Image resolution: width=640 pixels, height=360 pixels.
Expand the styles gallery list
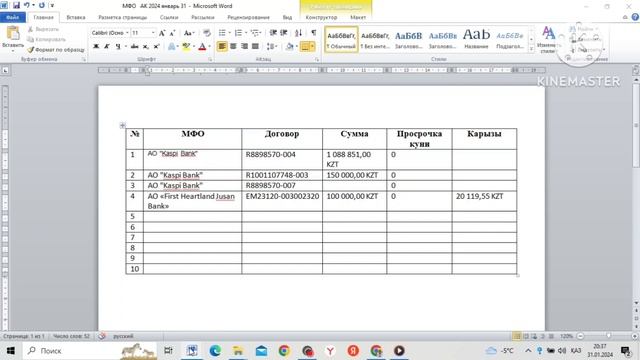coord(531,49)
